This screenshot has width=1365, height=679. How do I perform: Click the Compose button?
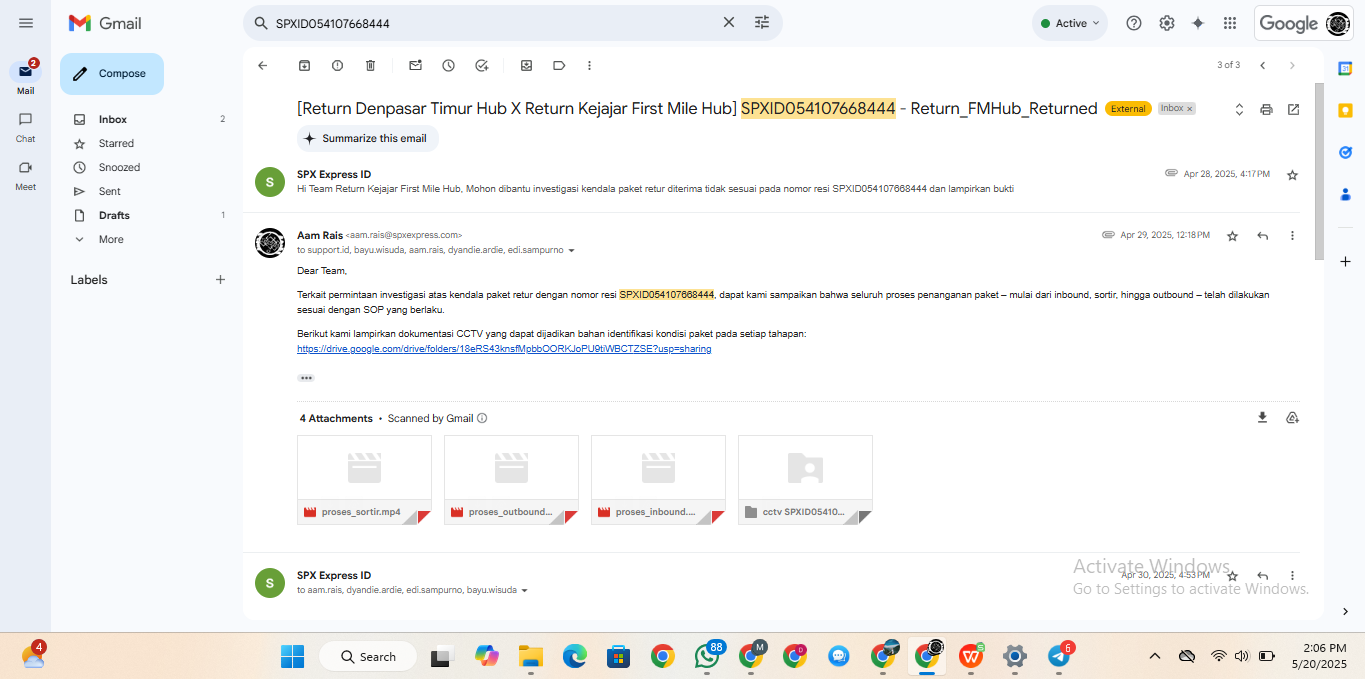click(x=112, y=74)
